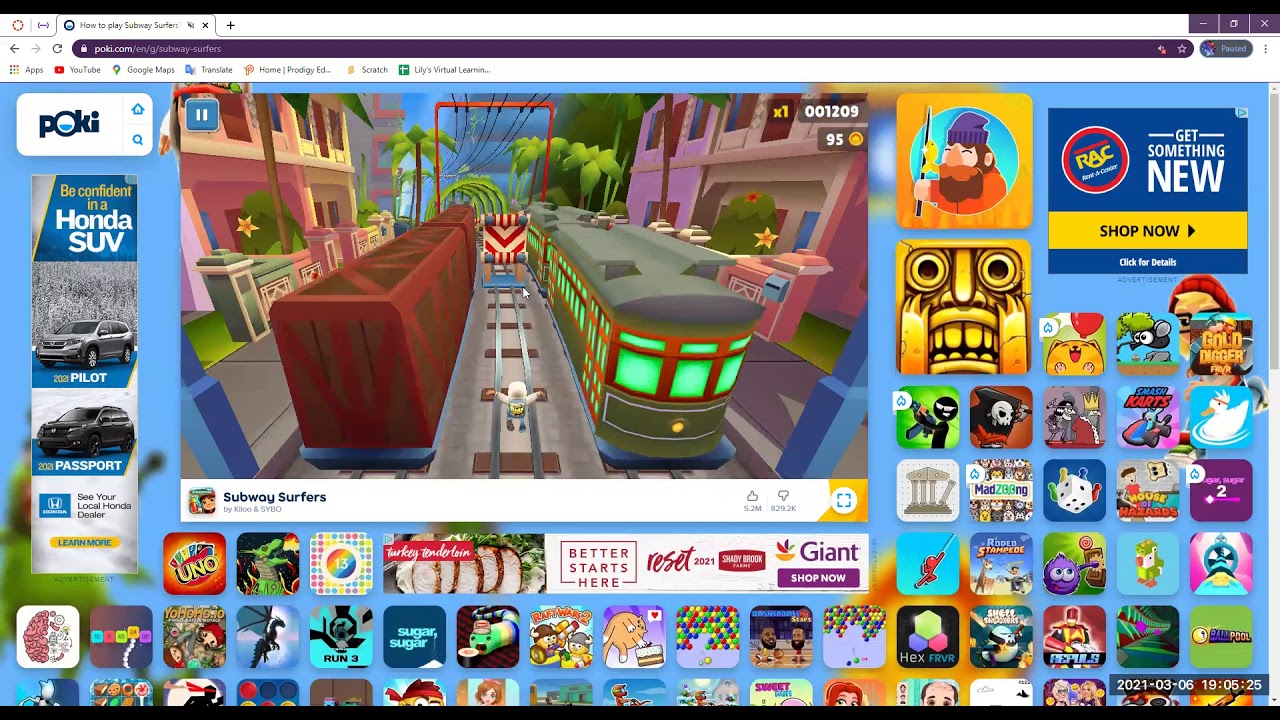The image size is (1280, 720).
Task: Open the Rodeo Stampede game tile
Action: point(1001,563)
